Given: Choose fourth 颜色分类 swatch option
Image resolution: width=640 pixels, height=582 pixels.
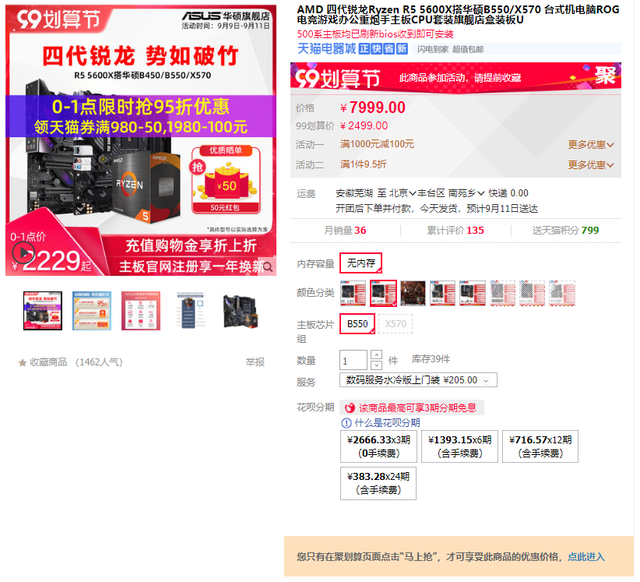Looking at the screenshot, I should (442, 293).
